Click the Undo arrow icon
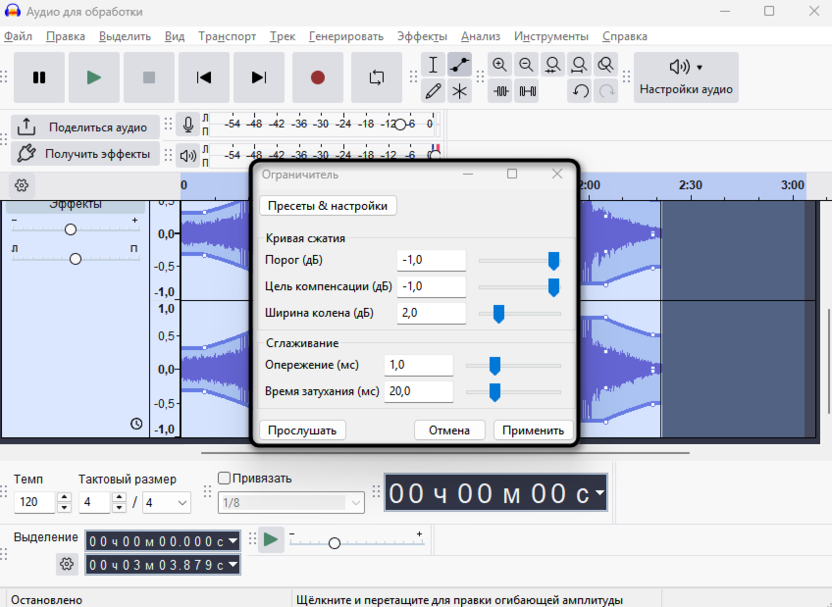The height and width of the screenshot is (607, 832). (x=580, y=91)
